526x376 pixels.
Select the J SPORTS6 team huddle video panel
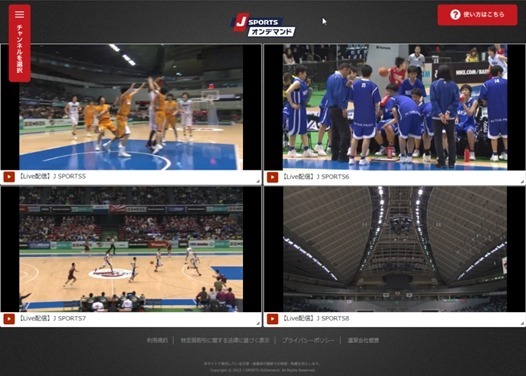pyautogui.click(x=394, y=107)
